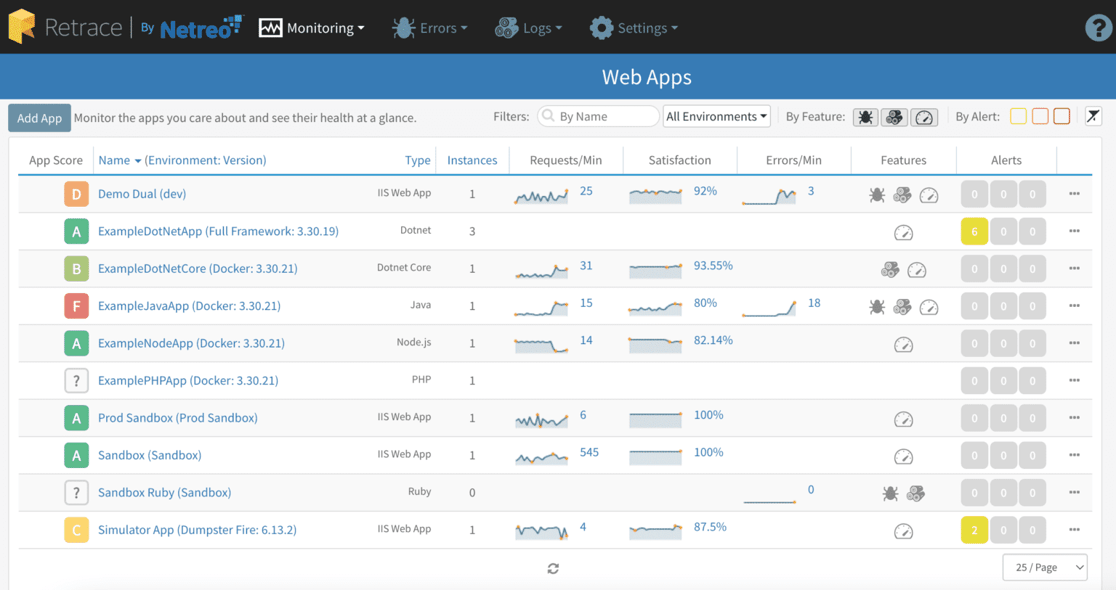The width and height of the screenshot is (1116, 590).
Task: Open the All Environments dropdown
Action: [x=716, y=116]
